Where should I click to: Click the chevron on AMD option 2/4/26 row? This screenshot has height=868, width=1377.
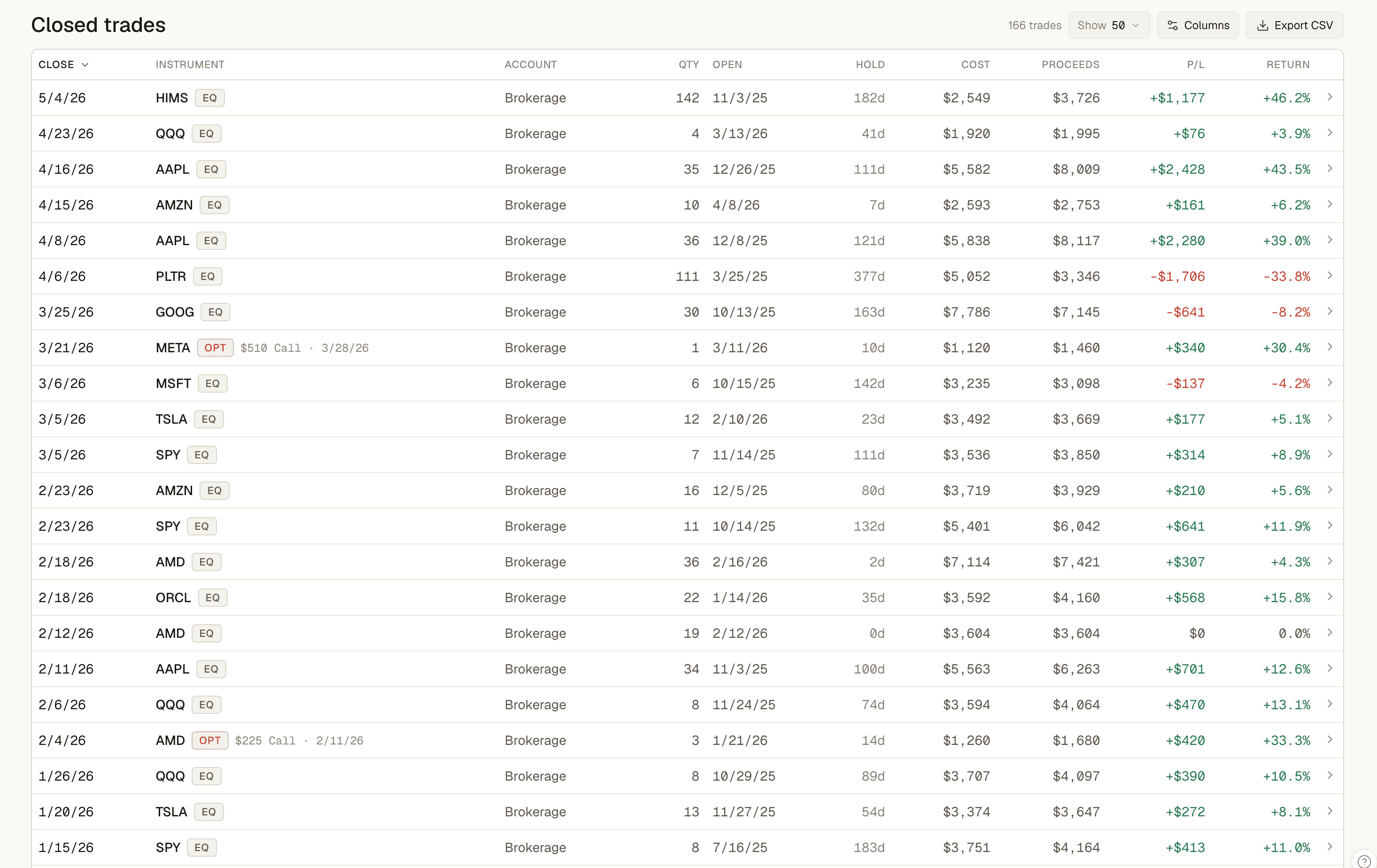(1330, 740)
